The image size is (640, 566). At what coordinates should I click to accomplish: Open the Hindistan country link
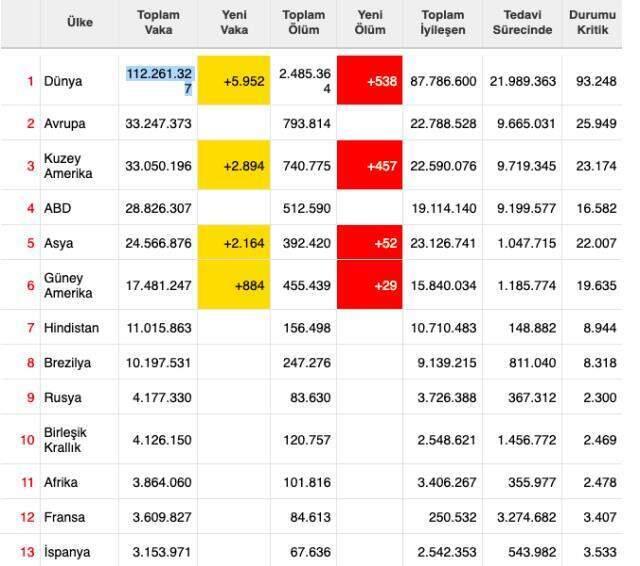71,328
